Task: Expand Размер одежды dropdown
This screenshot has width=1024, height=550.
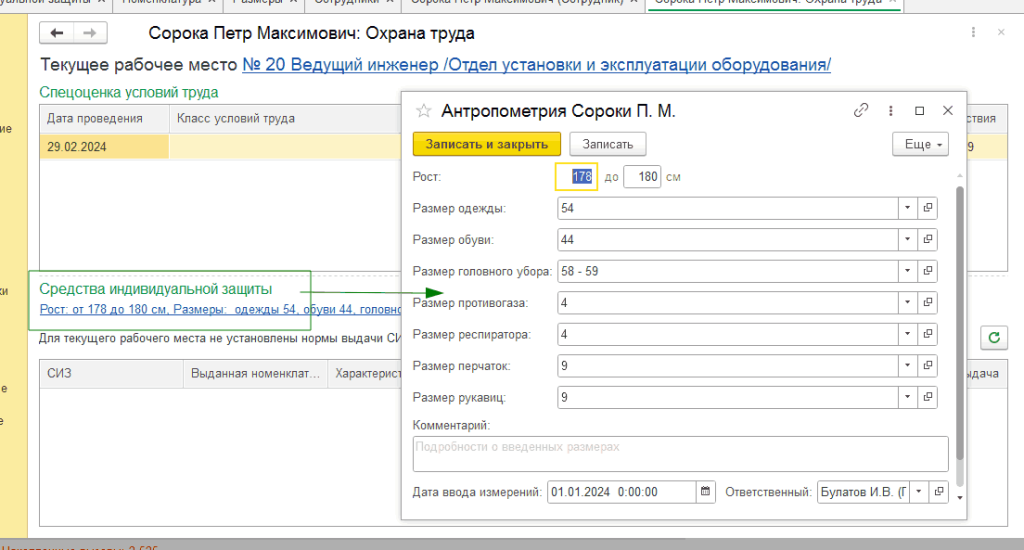Action: coord(907,208)
